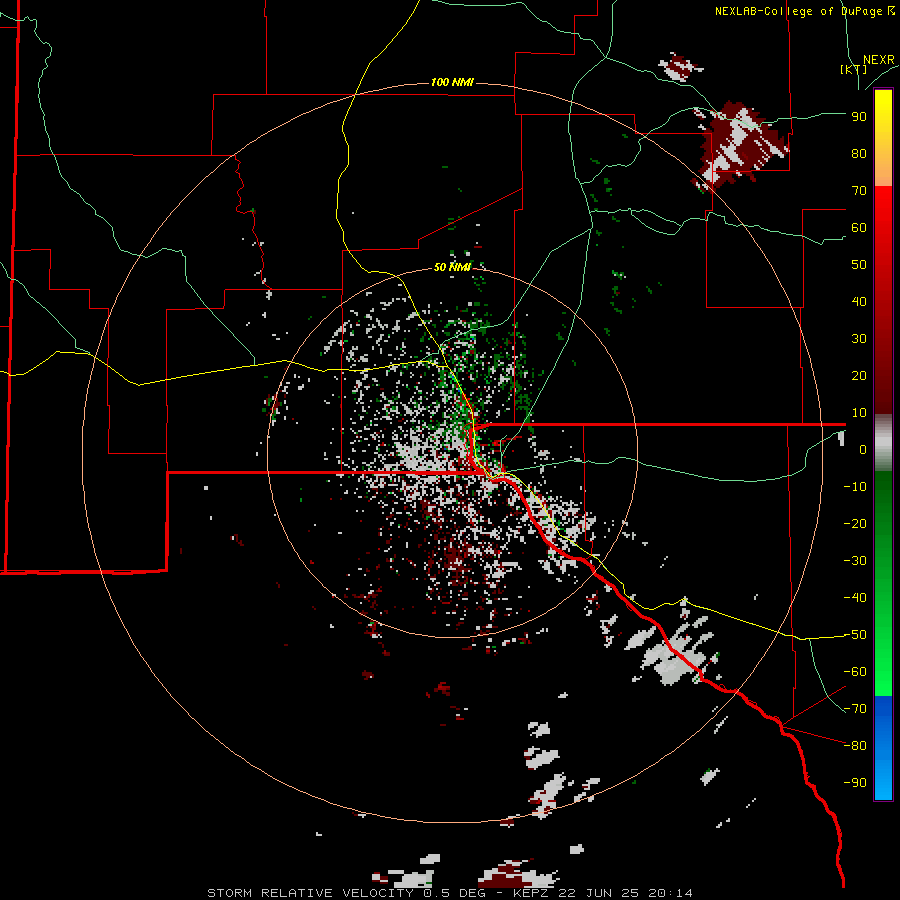Click the 90 value on the velocity scale
The image size is (900, 900).
coord(859,117)
